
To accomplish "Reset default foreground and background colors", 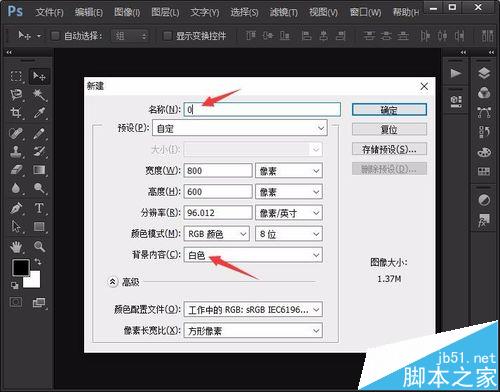I will pos(14,285).
